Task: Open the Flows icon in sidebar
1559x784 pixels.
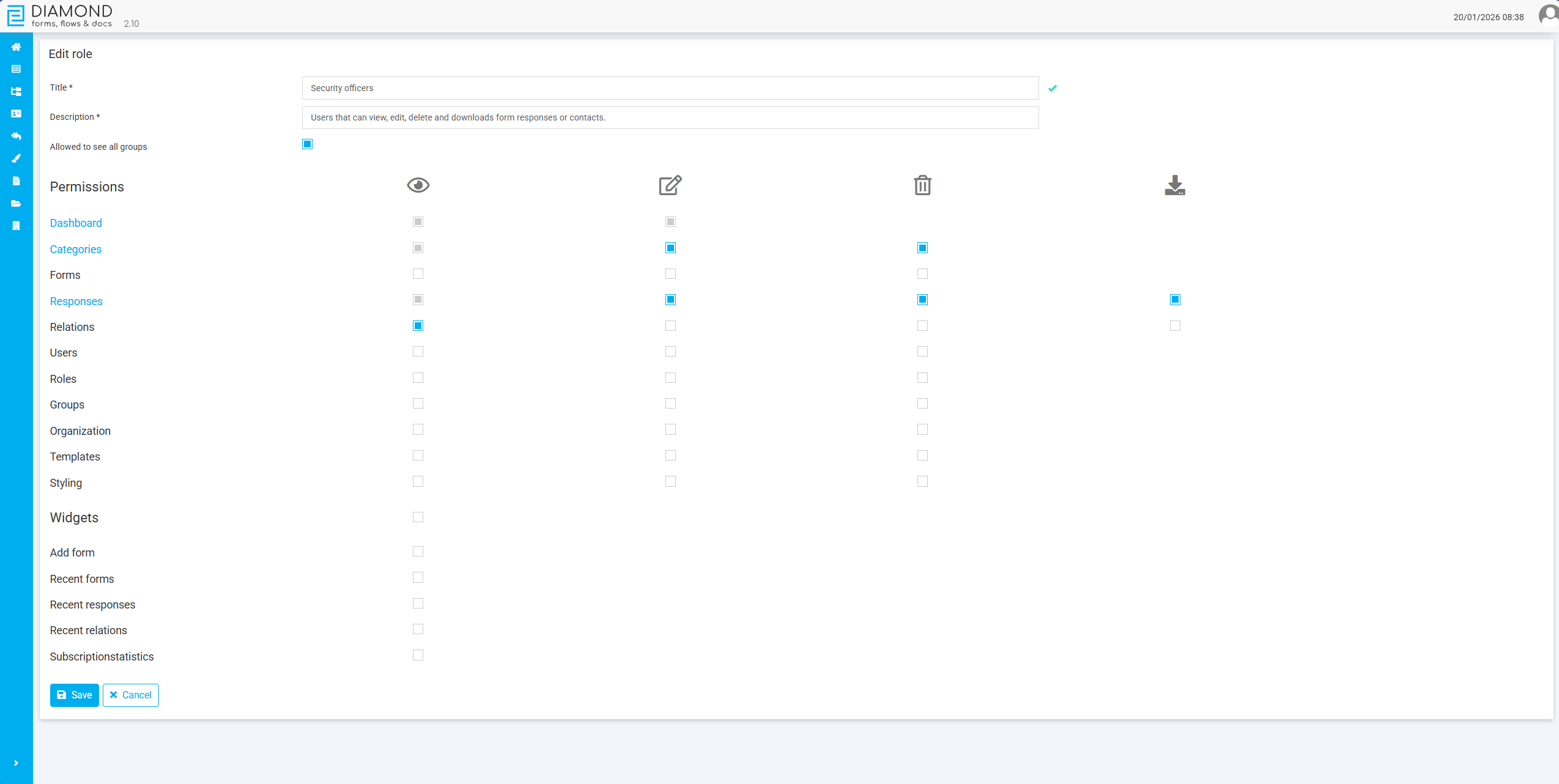Action: pos(17,91)
